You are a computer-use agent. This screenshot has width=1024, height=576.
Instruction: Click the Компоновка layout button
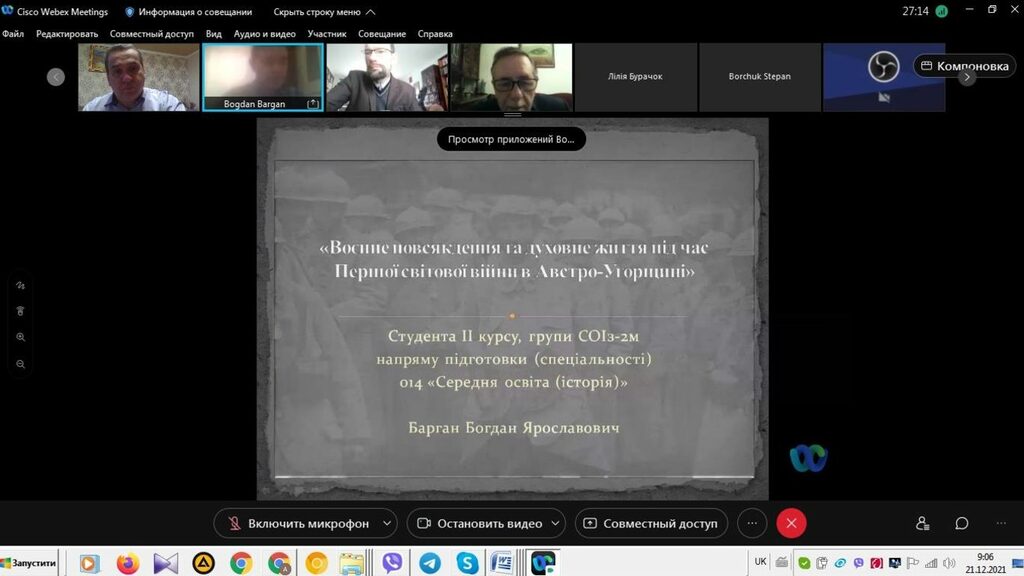tap(964, 66)
